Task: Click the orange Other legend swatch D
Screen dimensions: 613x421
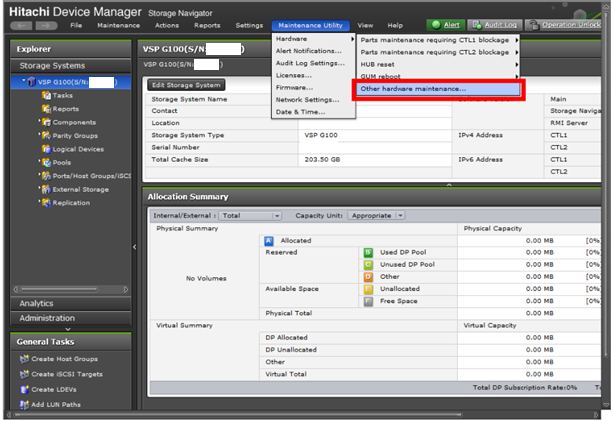Action: [x=368, y=277]
